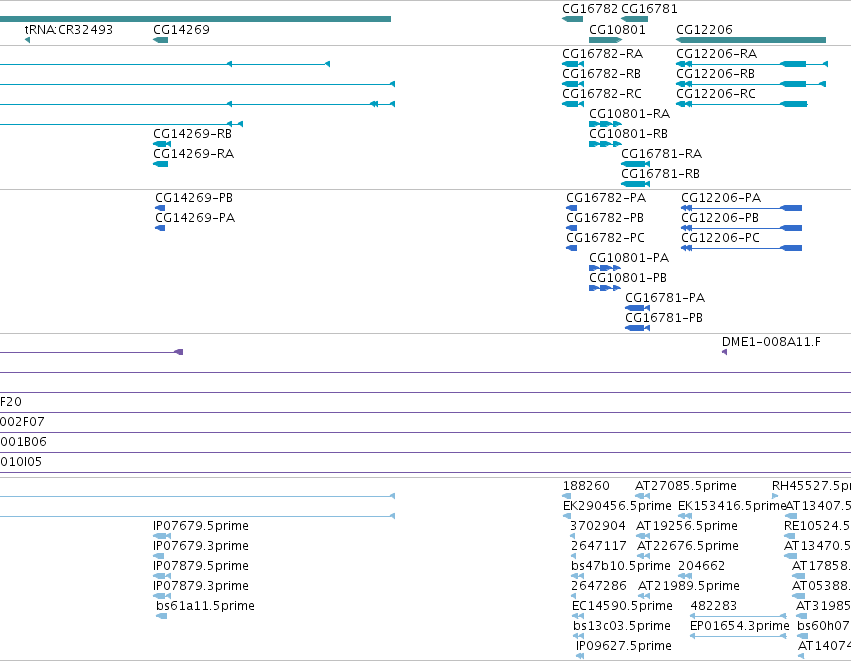This screenshot has width=851, height=661.
Task: Click transcript CG14269-RB label
Action: pos(193,134)
